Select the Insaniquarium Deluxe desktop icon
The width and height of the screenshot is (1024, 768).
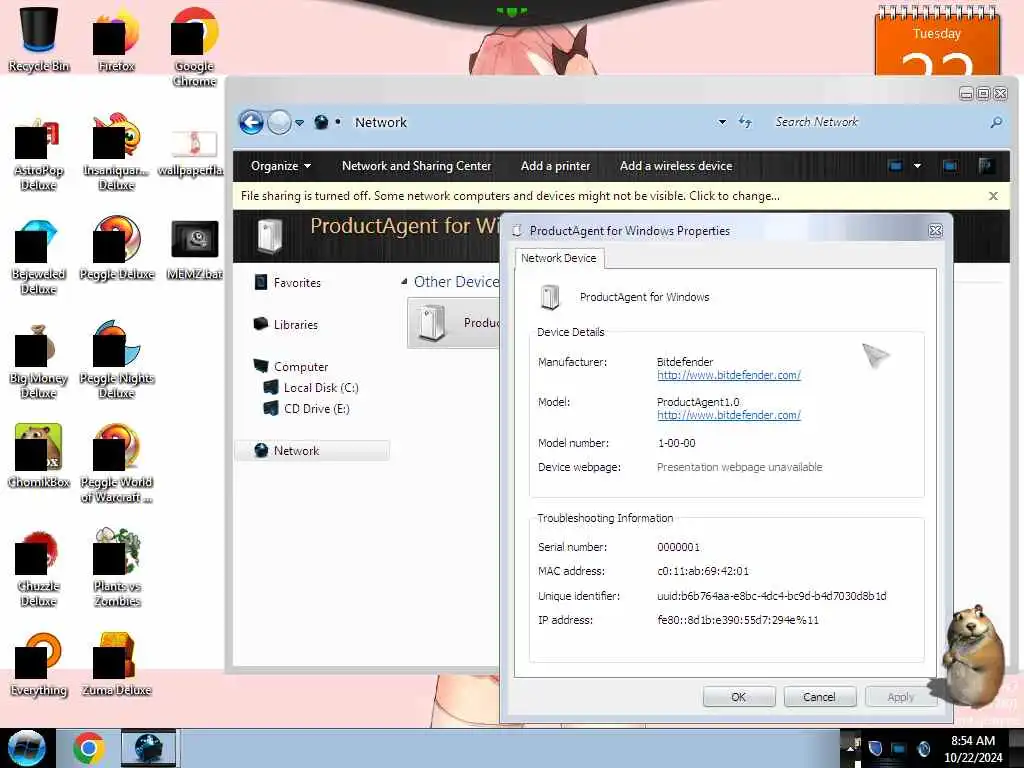[x=116, y=153]
